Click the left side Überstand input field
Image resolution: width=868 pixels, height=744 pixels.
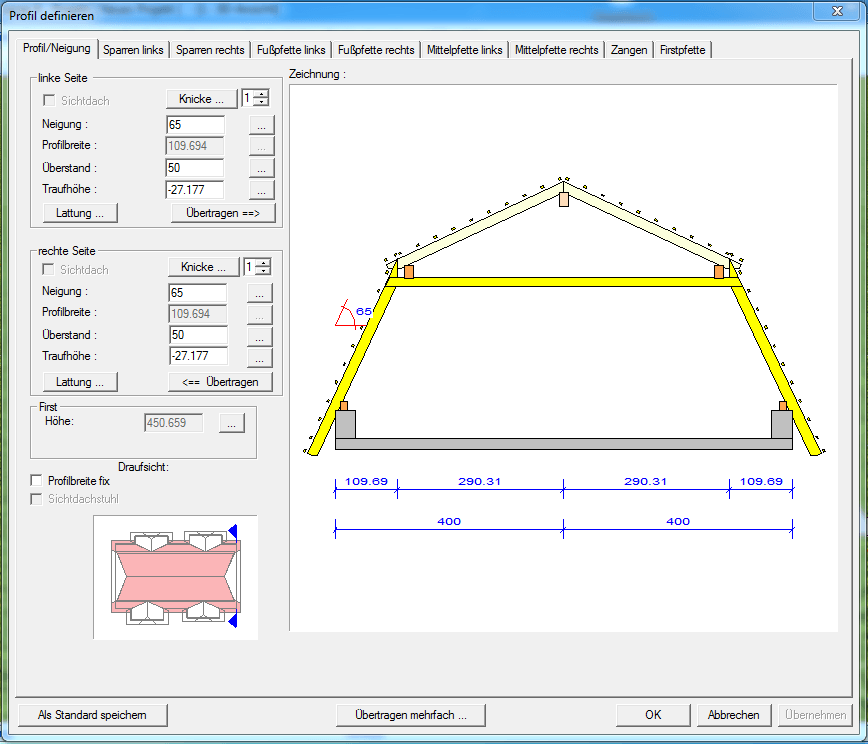(x=195, y=168)
